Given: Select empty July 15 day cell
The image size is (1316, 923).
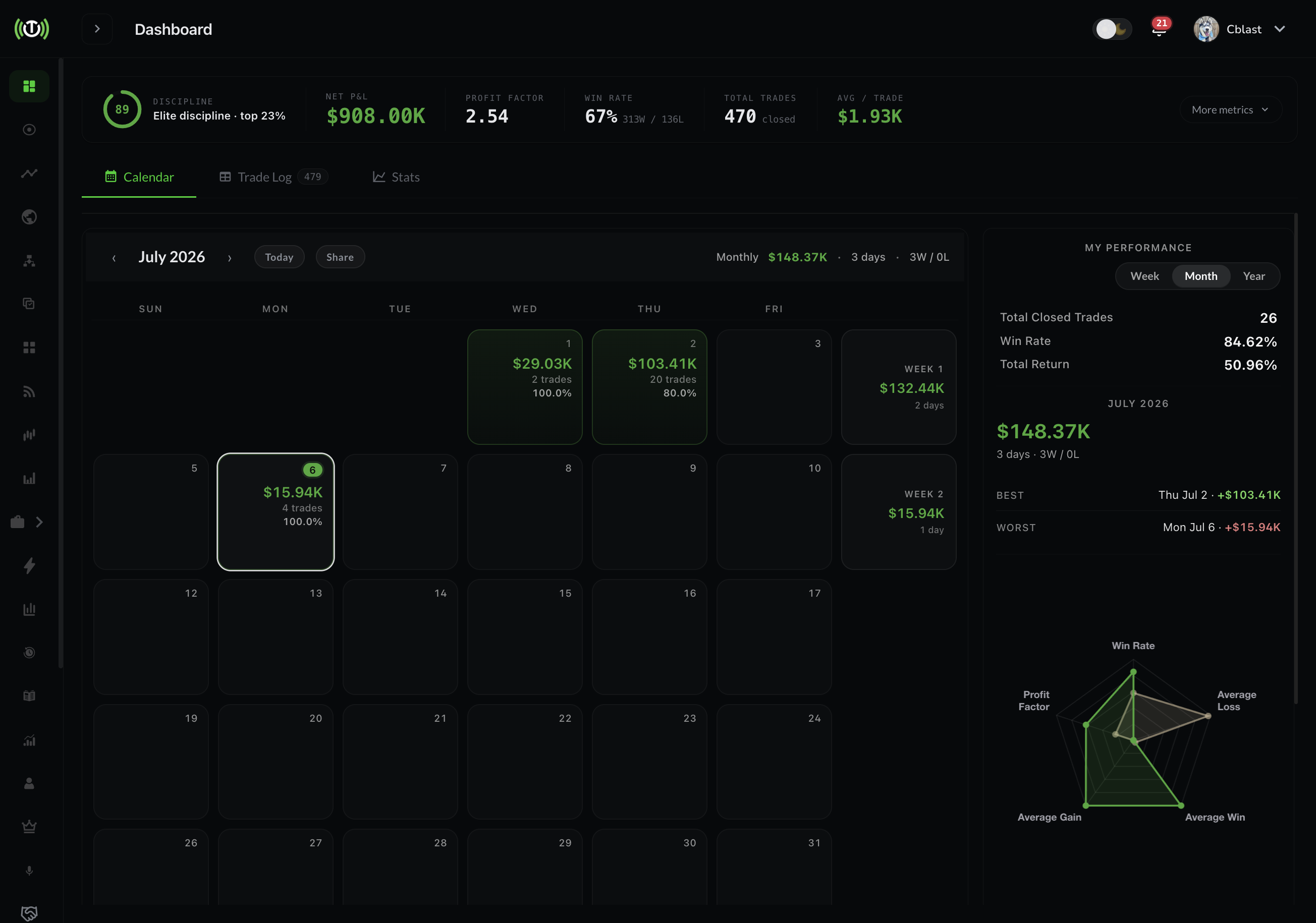Looking at the screenshot, I should [x=525, y=637].
